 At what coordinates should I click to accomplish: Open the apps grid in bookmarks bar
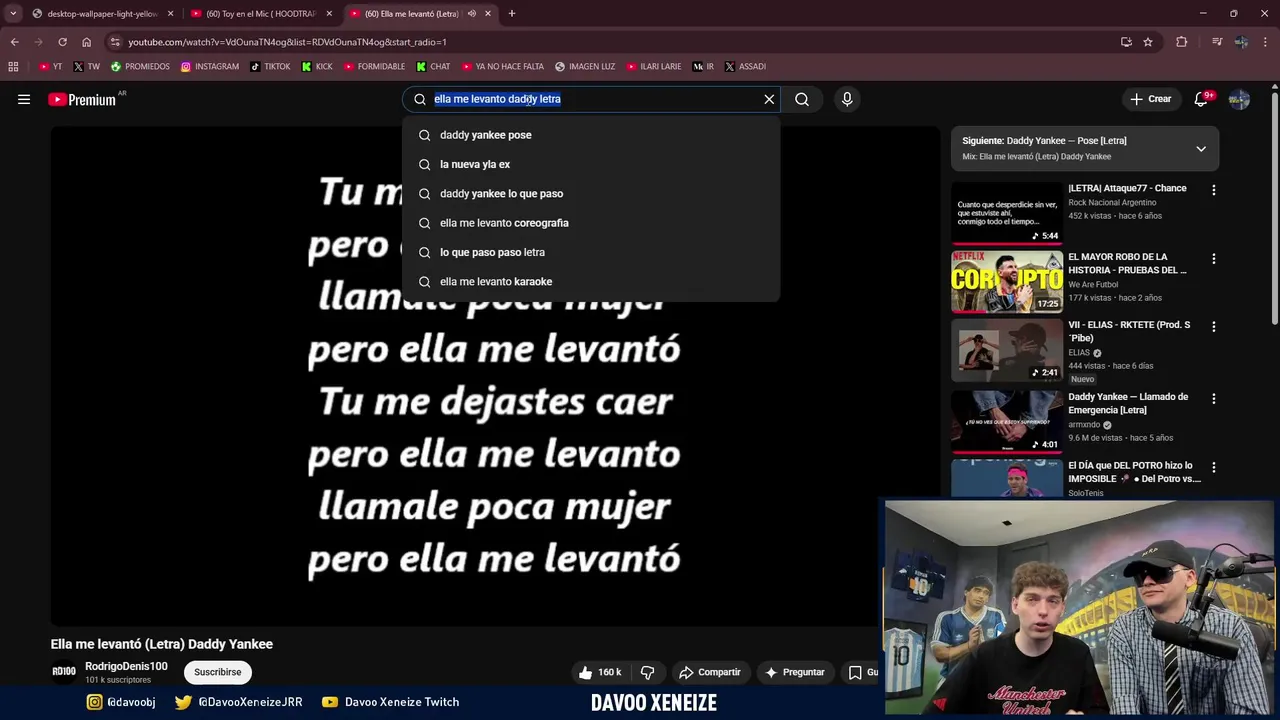tap(13, 67)
